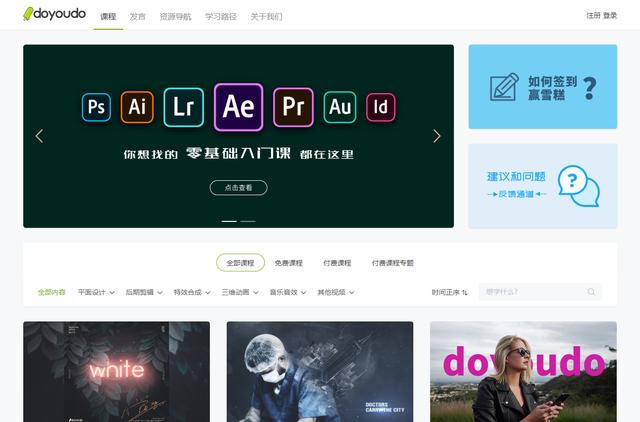This screenshot has height=422, width=640.
Task: Open the Doctors city poster course thumbnail
Action: (x=320, y=372)
